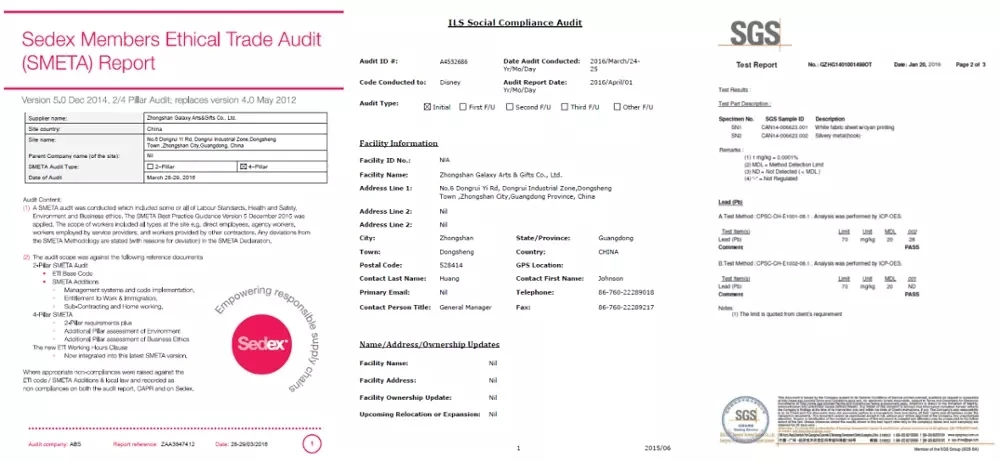
Task: Click the Name/Address/Ownership Updates heading
Action: point(429,345)
